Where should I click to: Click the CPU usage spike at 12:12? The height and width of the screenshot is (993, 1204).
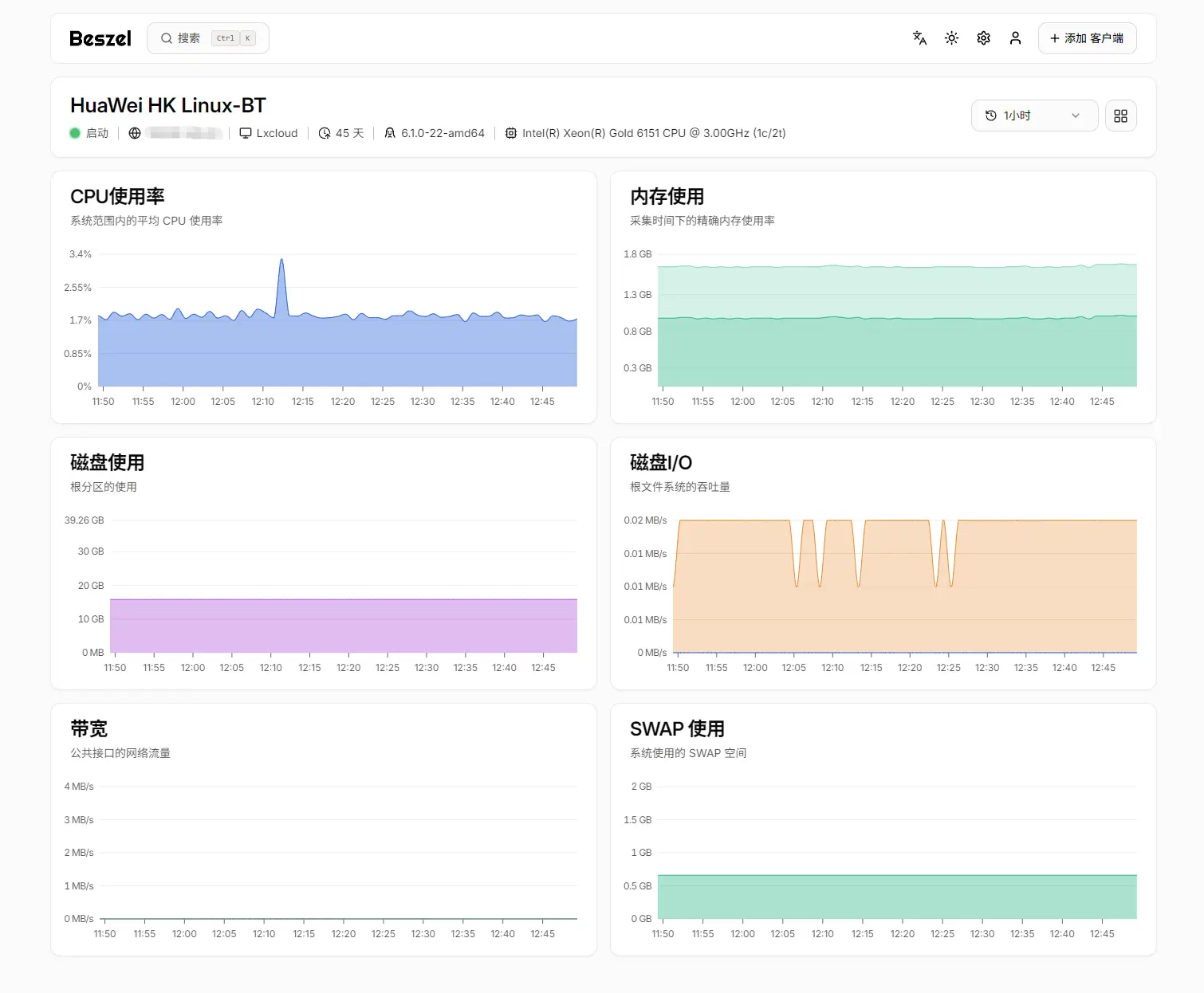point(281,261)
